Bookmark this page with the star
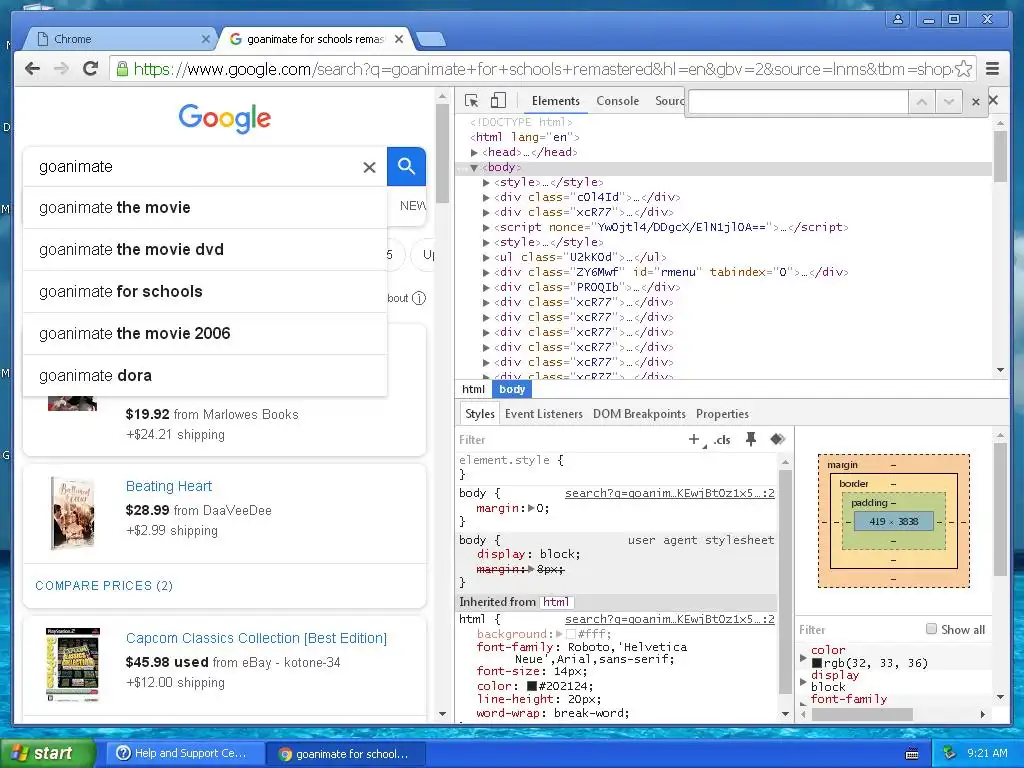This screenshot has width=1024, height=768. pos(963,69)
